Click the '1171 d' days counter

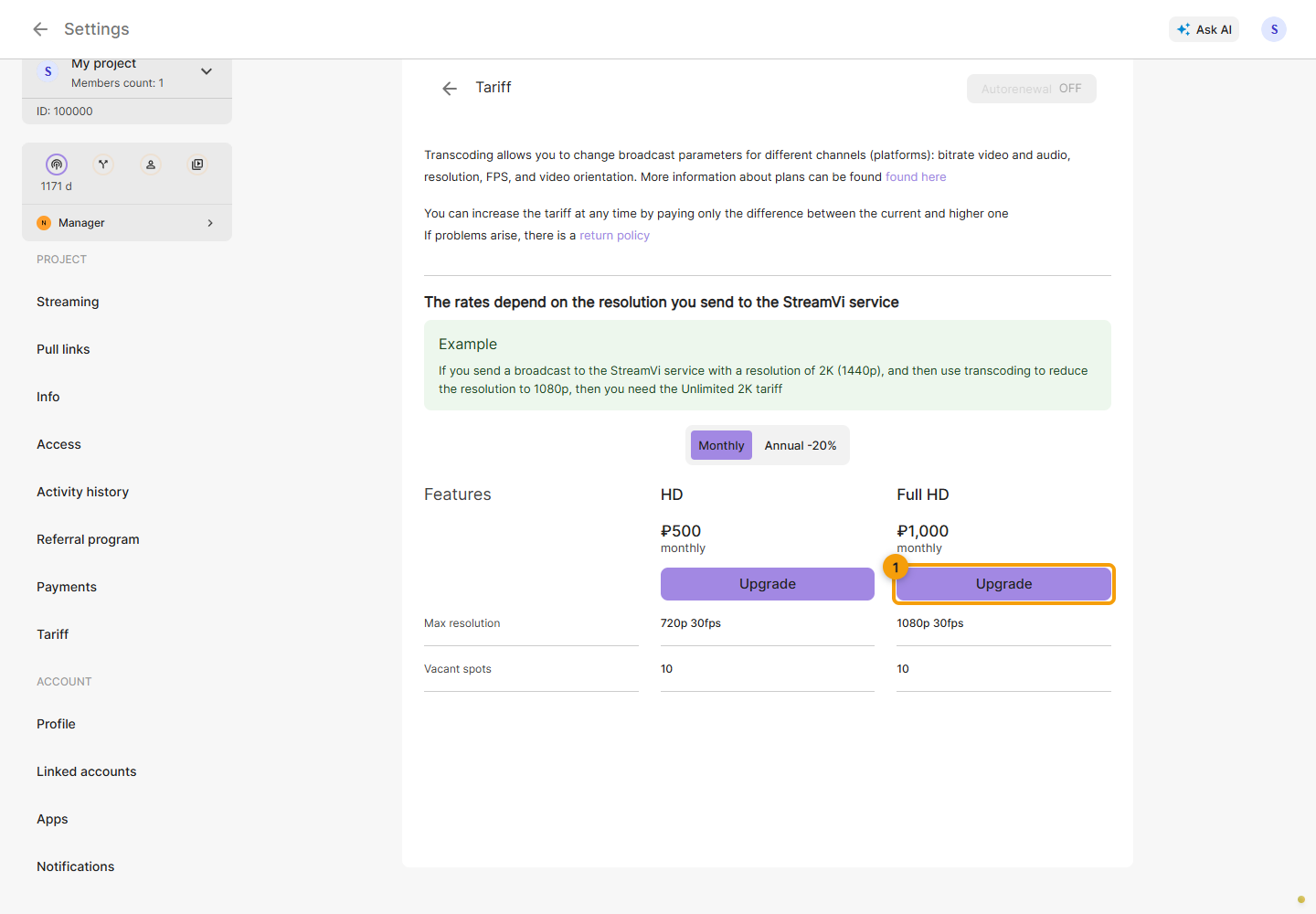(x=57, y=186)
